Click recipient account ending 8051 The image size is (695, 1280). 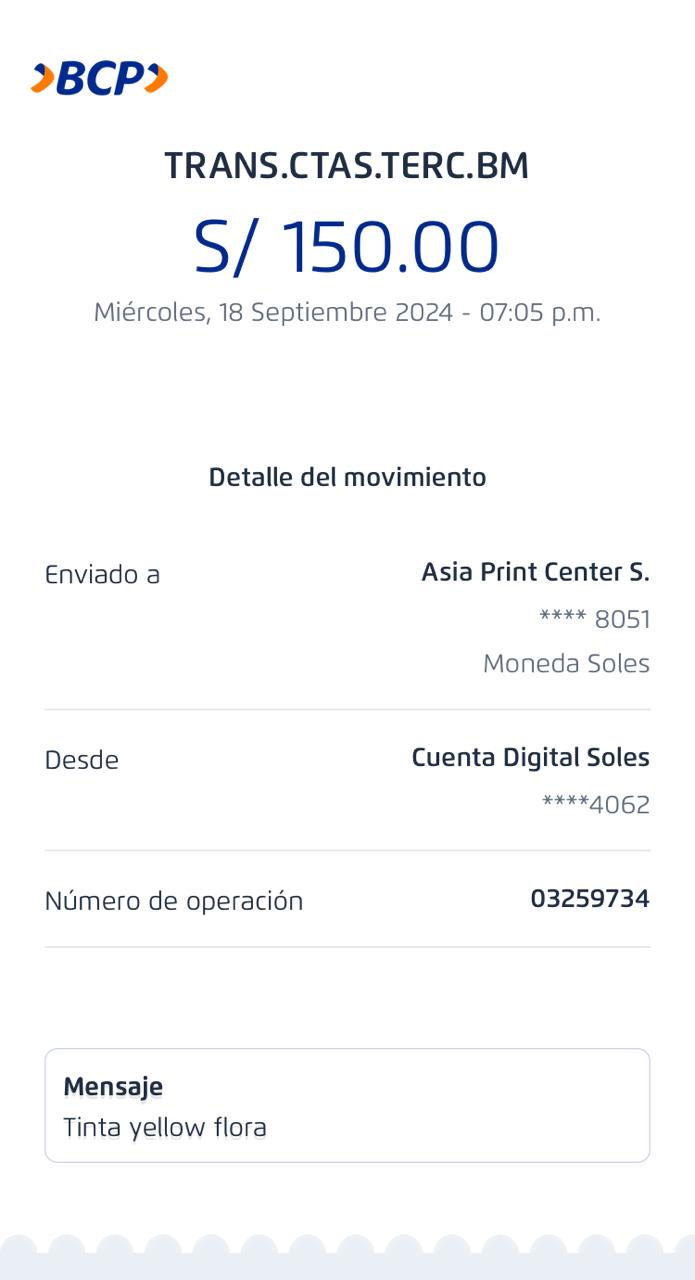[x=595, y=620]
